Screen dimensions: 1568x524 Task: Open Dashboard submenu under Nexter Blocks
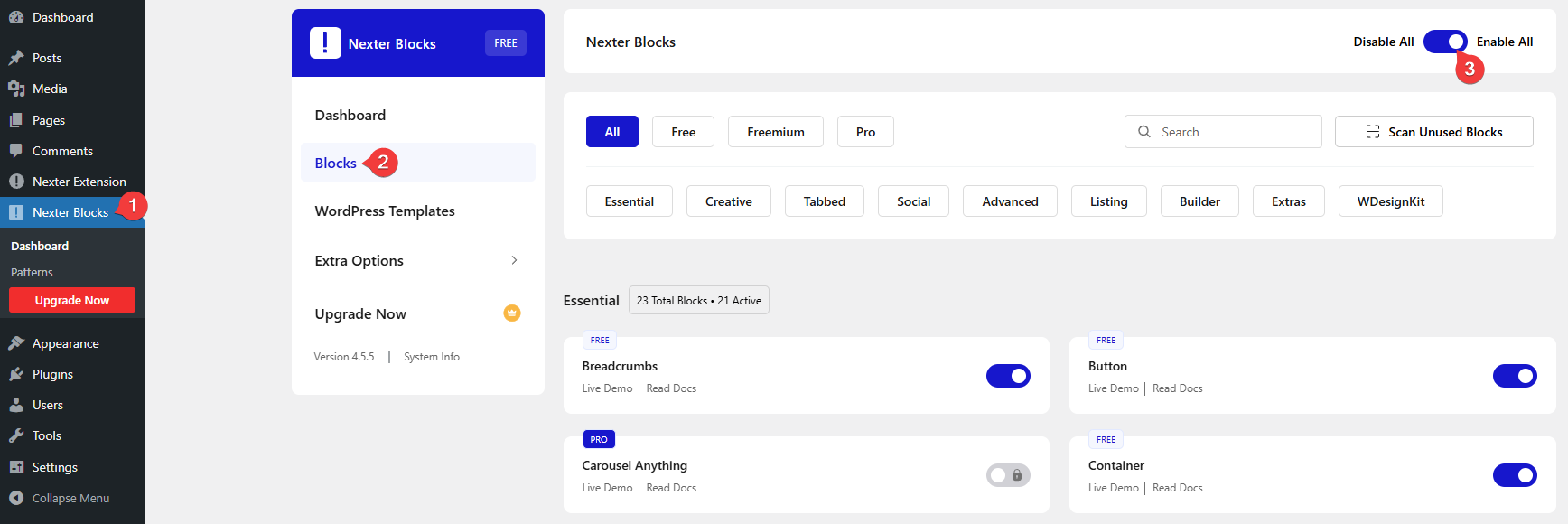coord(40,246)
